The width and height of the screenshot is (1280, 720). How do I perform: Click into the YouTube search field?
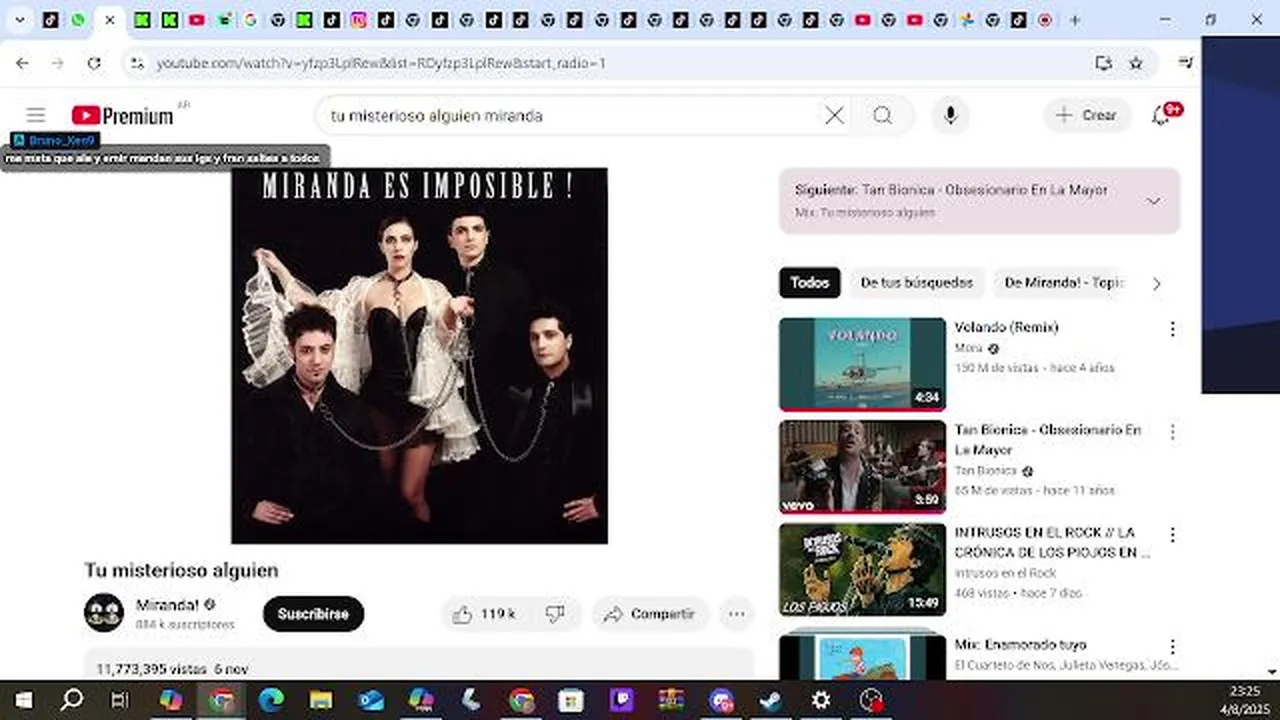(570, 115)
